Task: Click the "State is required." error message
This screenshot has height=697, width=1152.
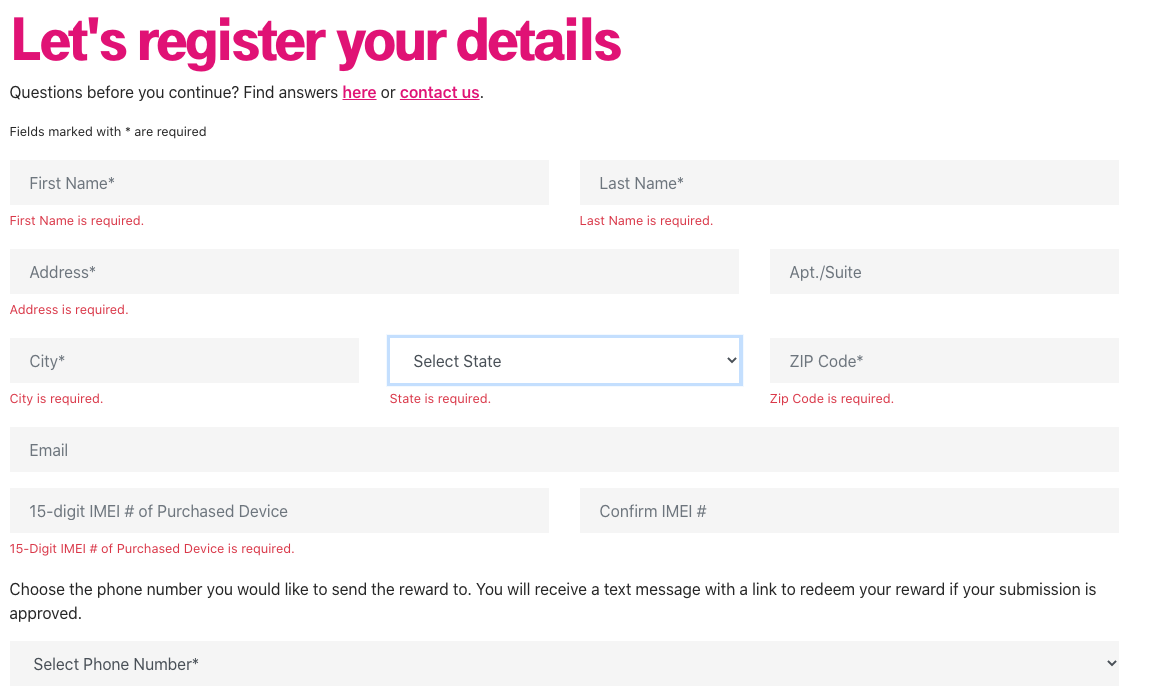Action: tap(440, 399)
